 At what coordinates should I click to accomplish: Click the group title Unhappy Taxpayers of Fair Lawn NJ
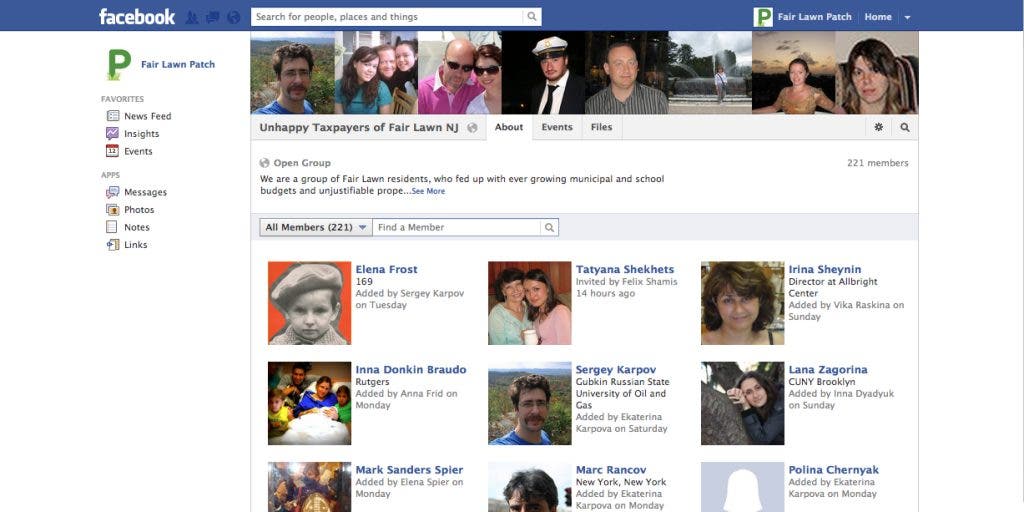359,127
